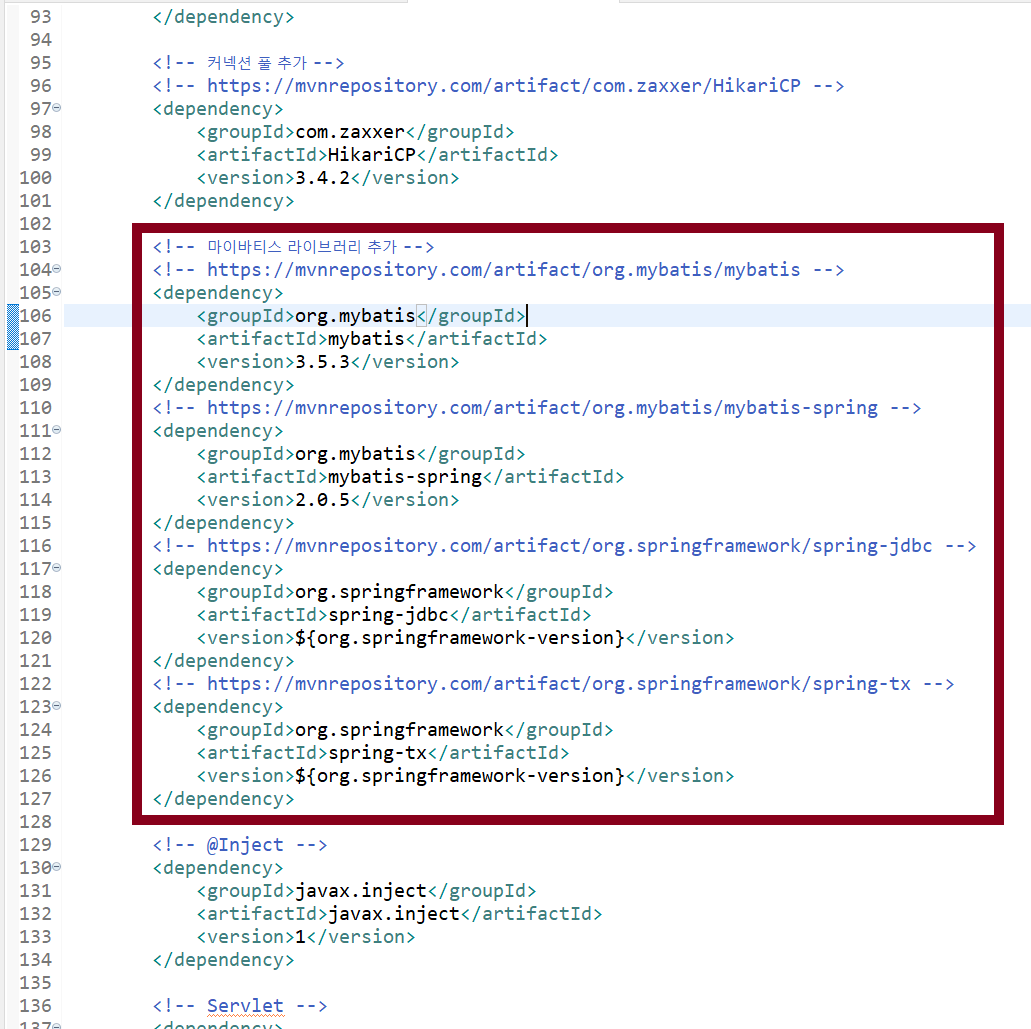Click the closing dependency tag on line 134
The image size is (1031, 1029).
tap(224, 960)
